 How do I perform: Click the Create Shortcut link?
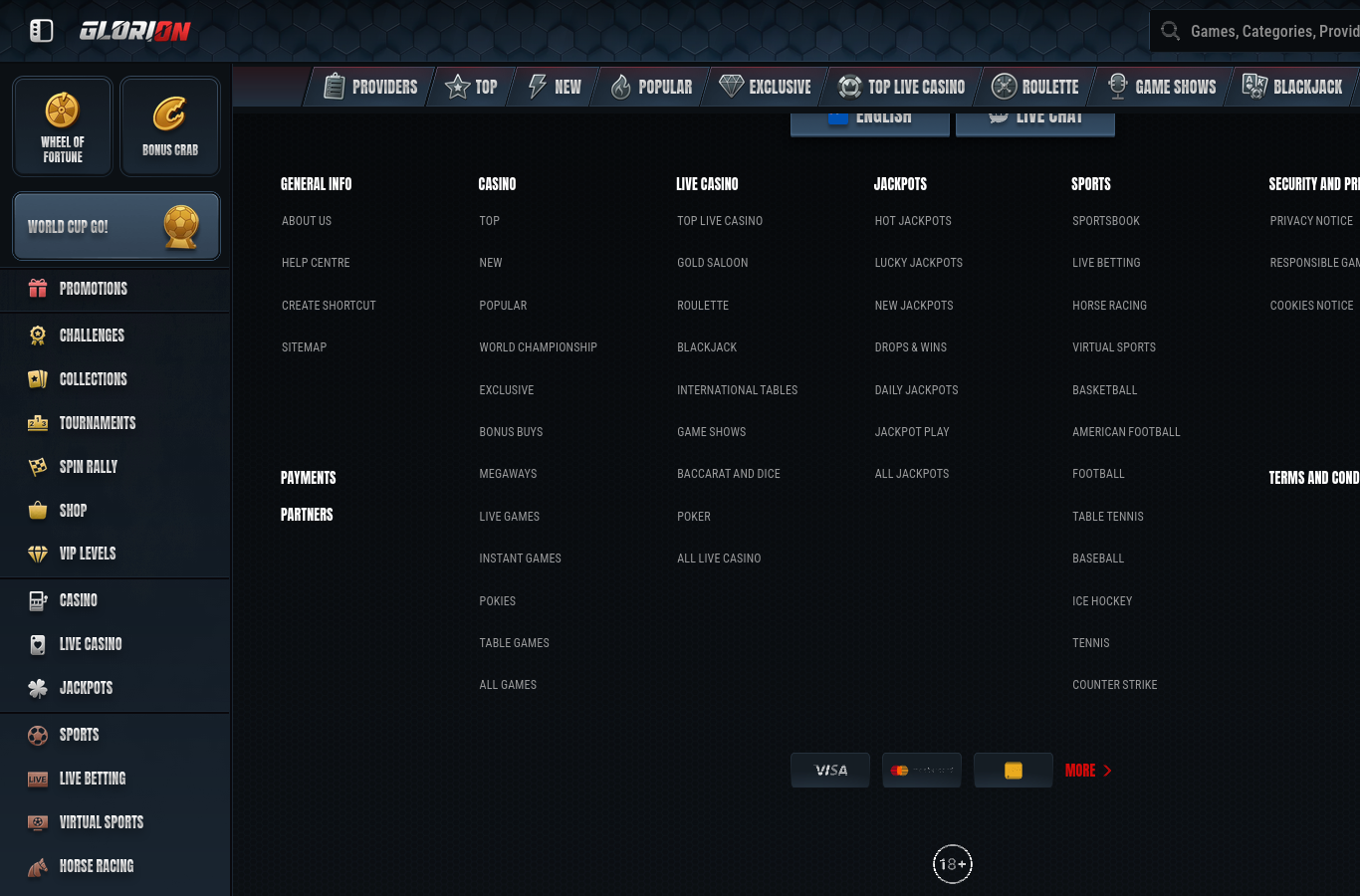point(329,306)
